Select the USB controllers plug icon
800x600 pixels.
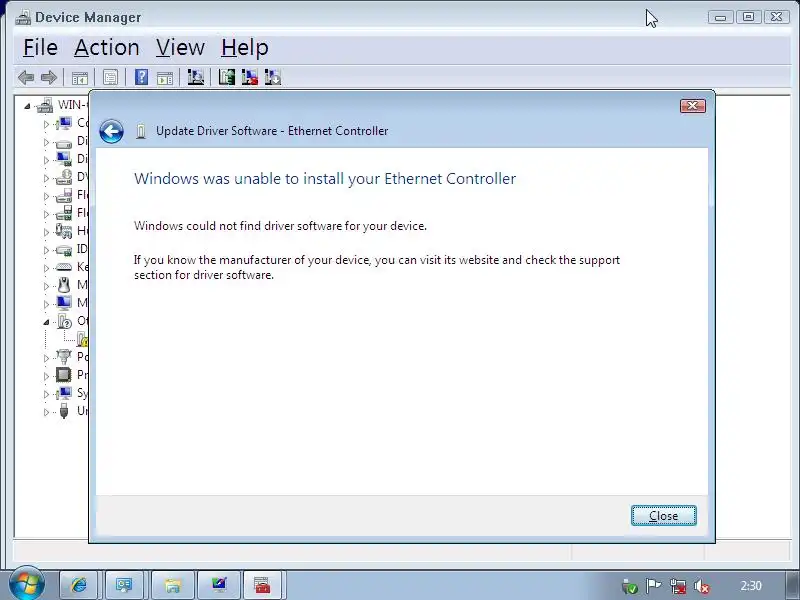[x=64, y=411]
